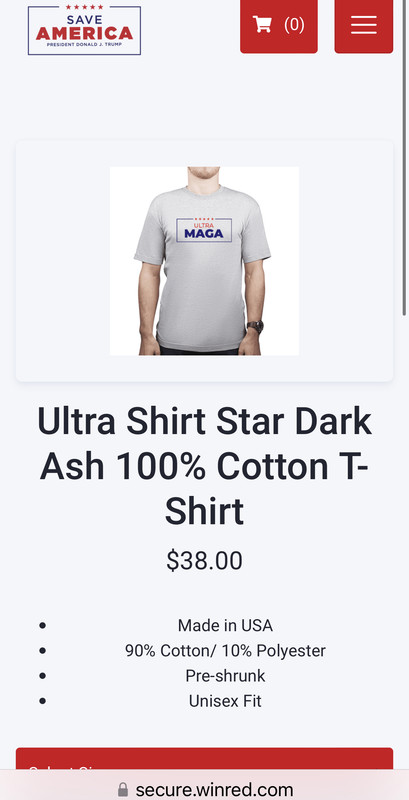
Task: Click the red stars above Save America
Action: coord(84,7)
